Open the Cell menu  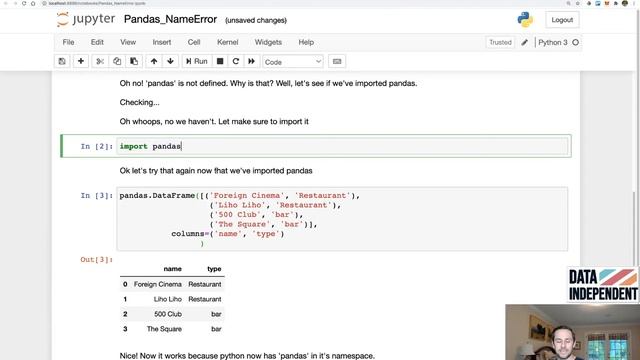(x=194, y=42)
